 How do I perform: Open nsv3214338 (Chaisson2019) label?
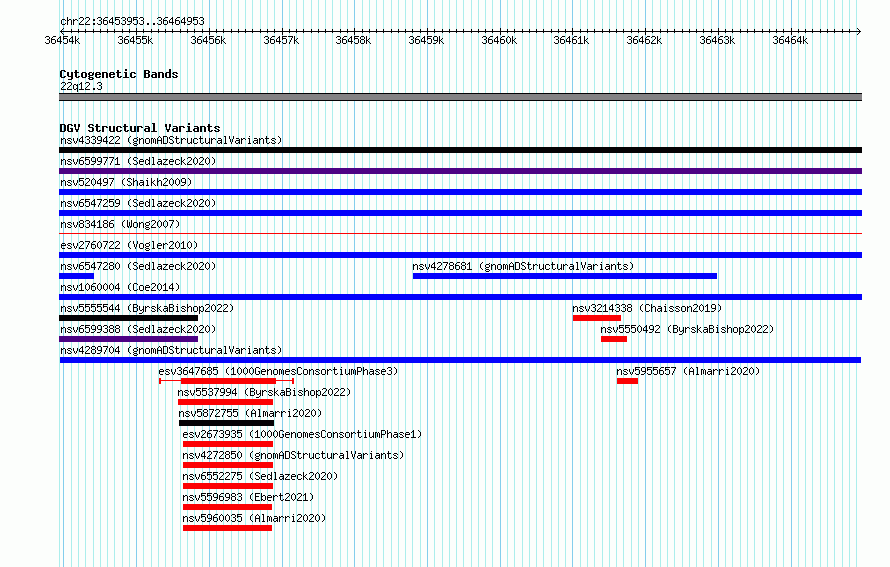point(647,308)
